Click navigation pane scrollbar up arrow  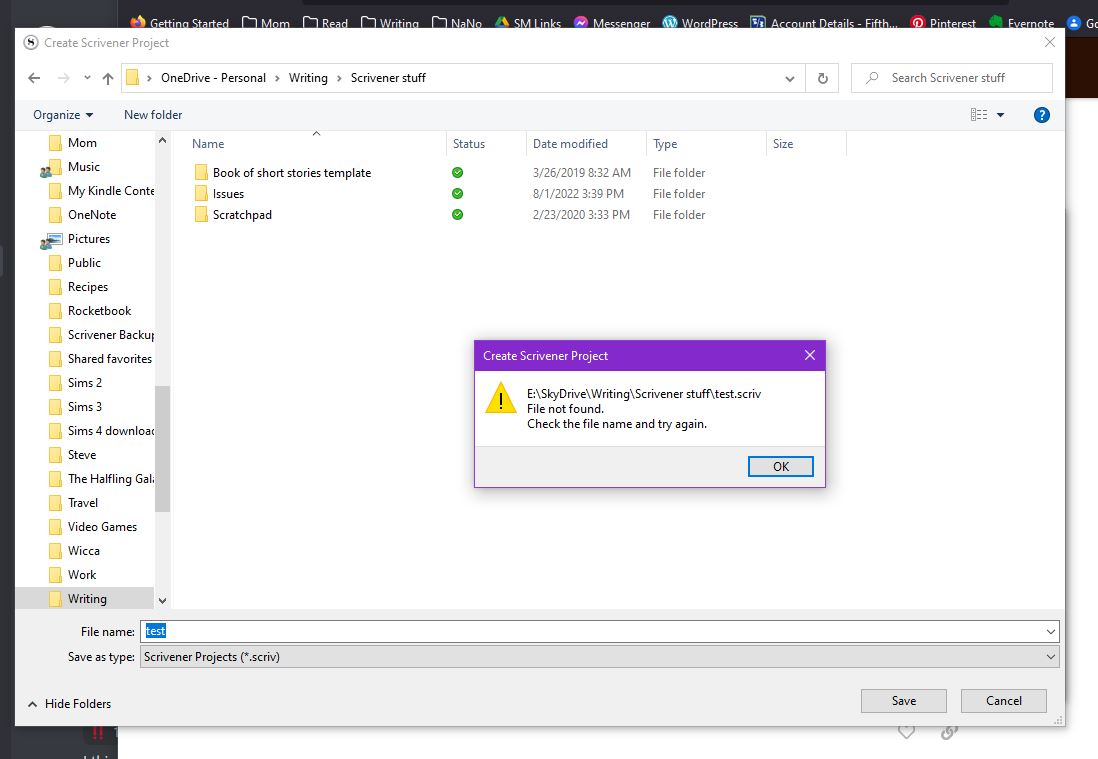point(162,141)
